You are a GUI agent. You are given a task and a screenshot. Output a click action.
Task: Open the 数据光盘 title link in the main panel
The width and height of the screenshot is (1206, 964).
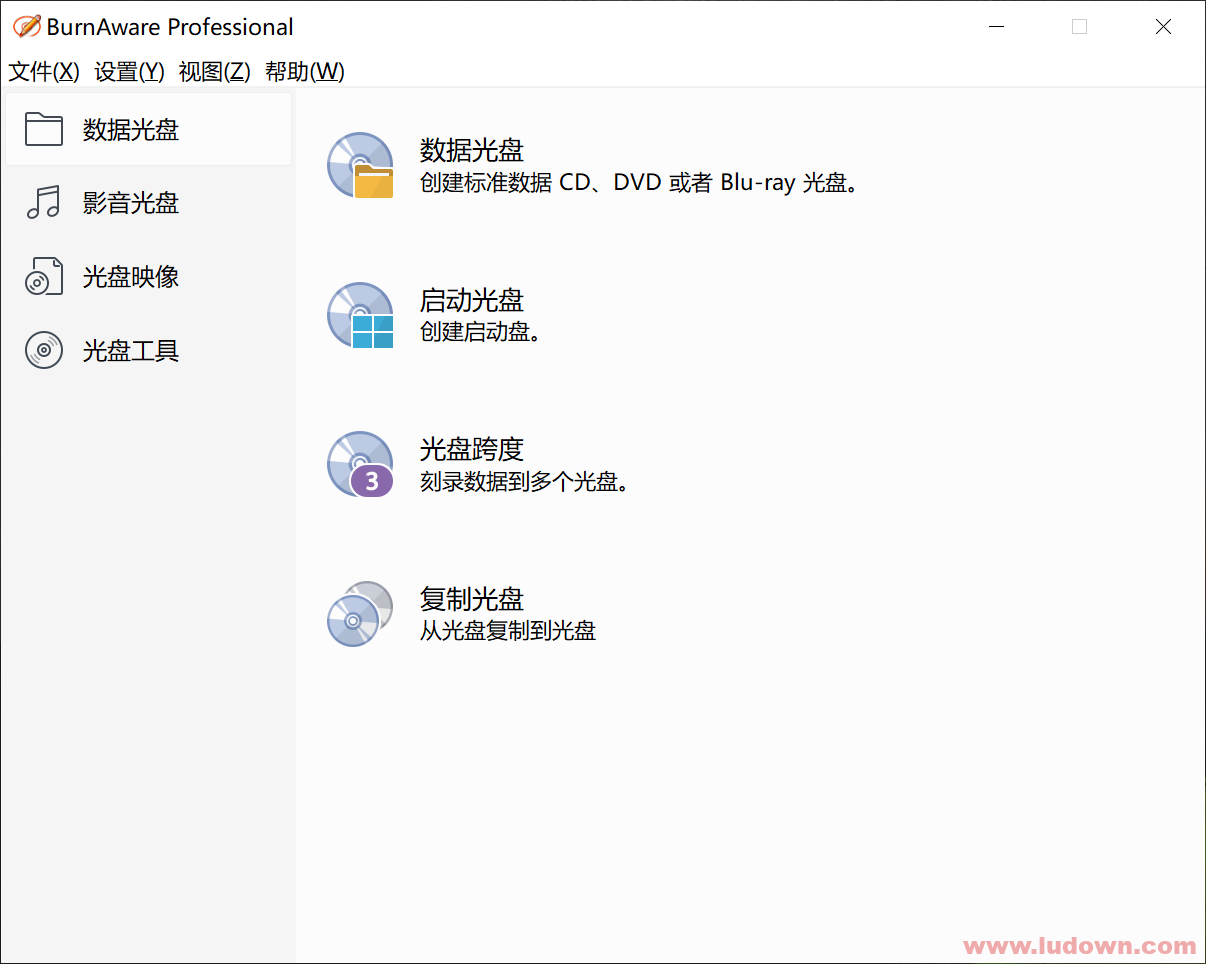point(472,150)
